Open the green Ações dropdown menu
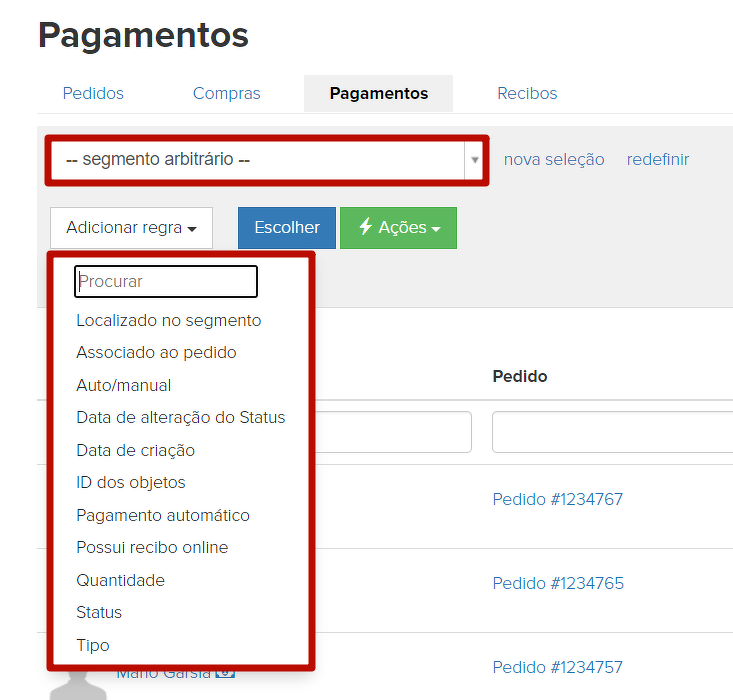This screenshot has height=700, width=733. click(x=398, y=228)
